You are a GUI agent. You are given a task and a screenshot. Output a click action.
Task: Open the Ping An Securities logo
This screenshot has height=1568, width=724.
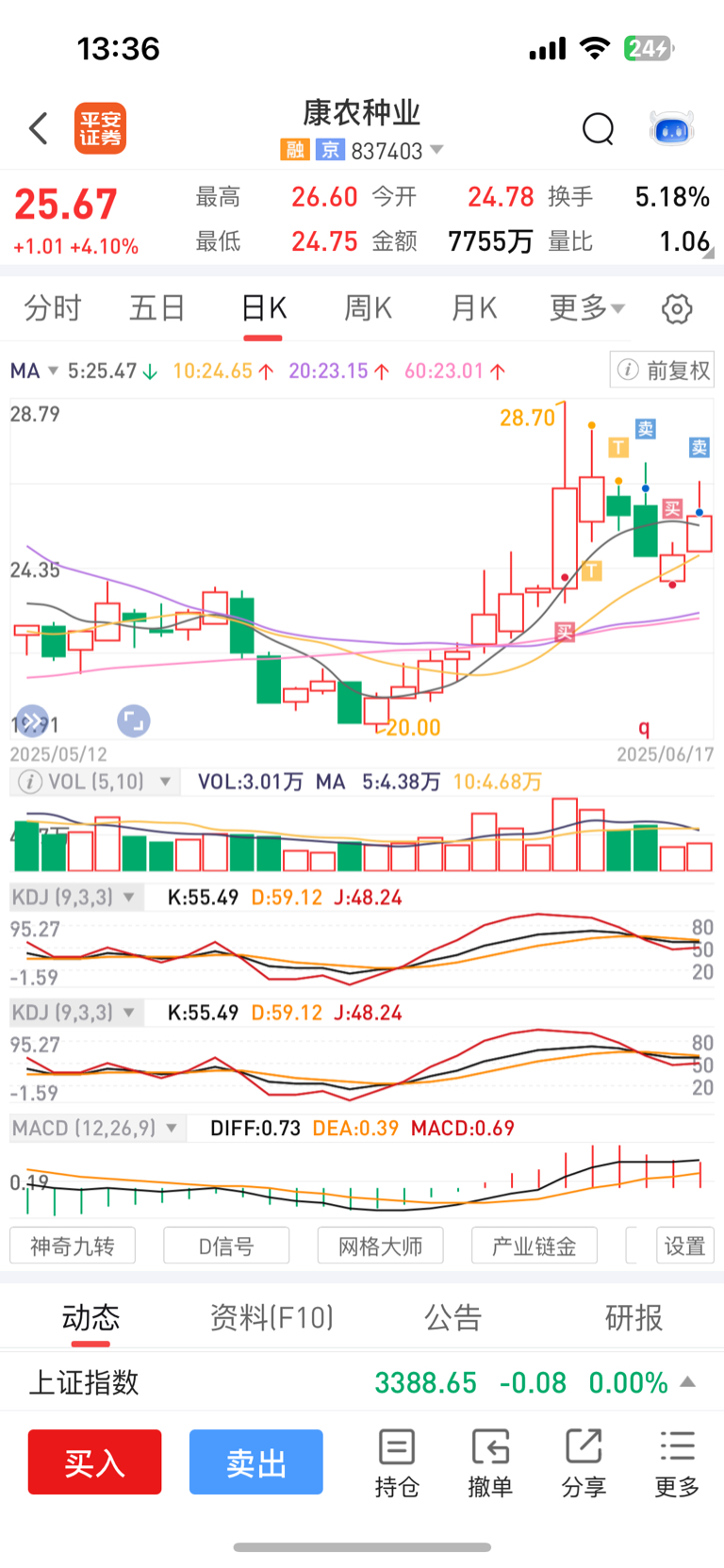click(x=101, y=128)
